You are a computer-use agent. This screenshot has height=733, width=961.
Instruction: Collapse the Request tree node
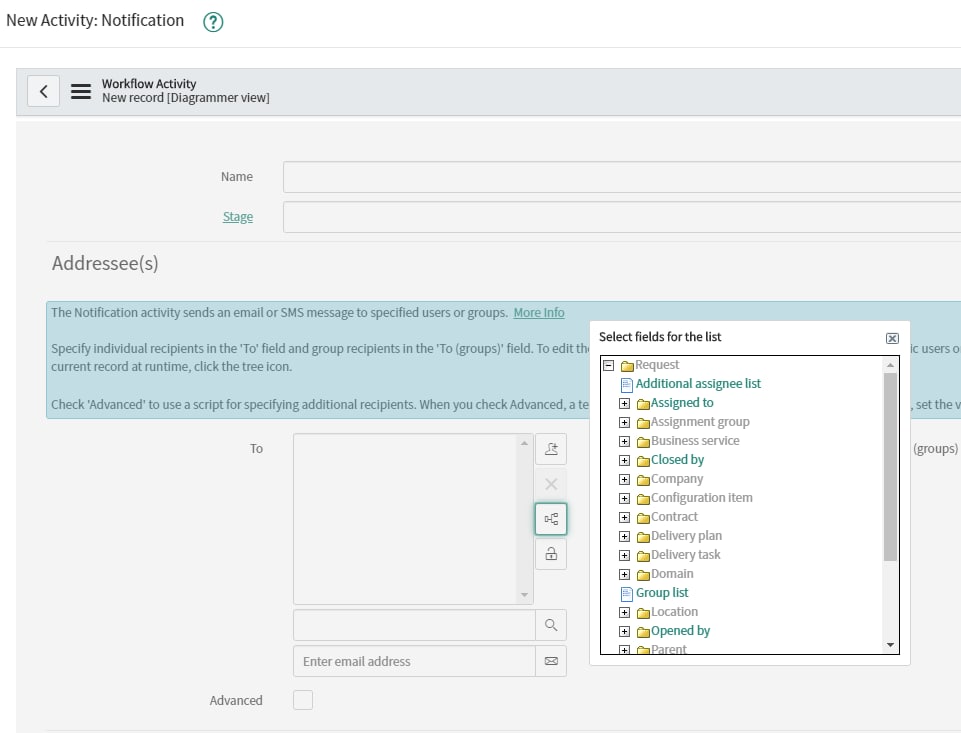click(x=609, y=365)
